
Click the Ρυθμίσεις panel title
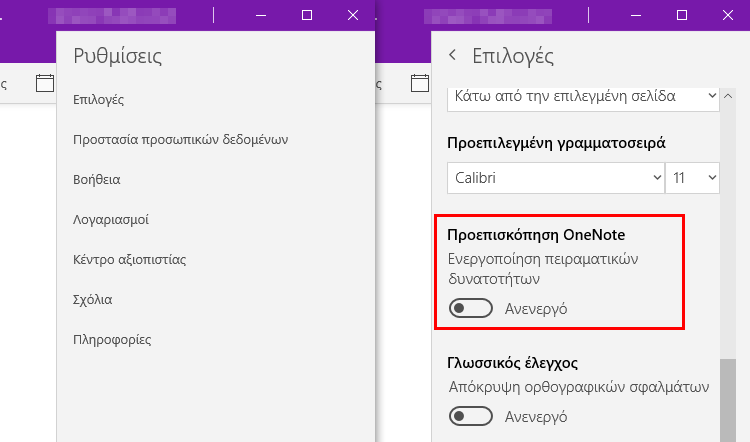[x=117, y=56]
